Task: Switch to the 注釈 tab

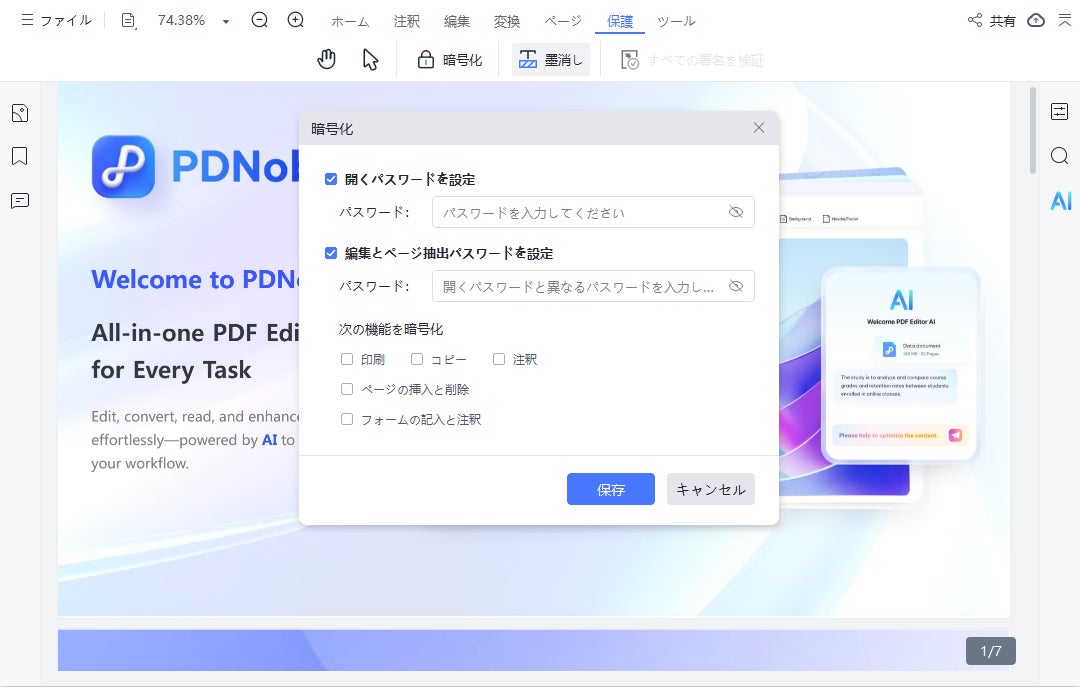Action: [406, 21]
